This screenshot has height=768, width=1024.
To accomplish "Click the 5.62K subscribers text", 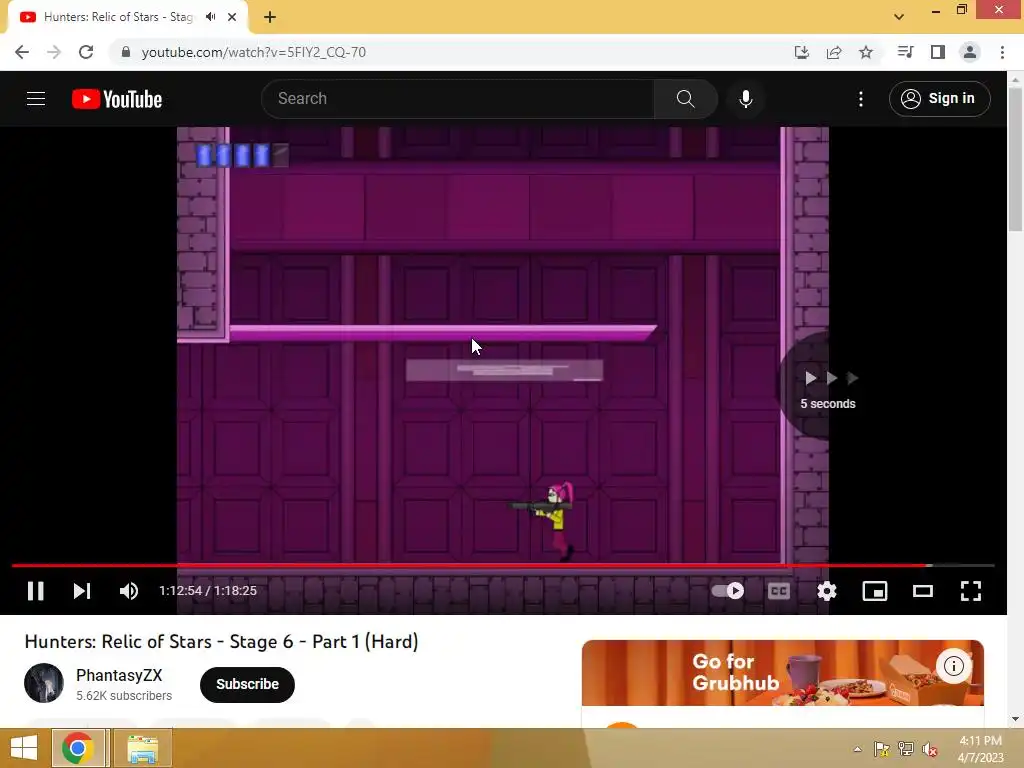I will pos(124,696).
